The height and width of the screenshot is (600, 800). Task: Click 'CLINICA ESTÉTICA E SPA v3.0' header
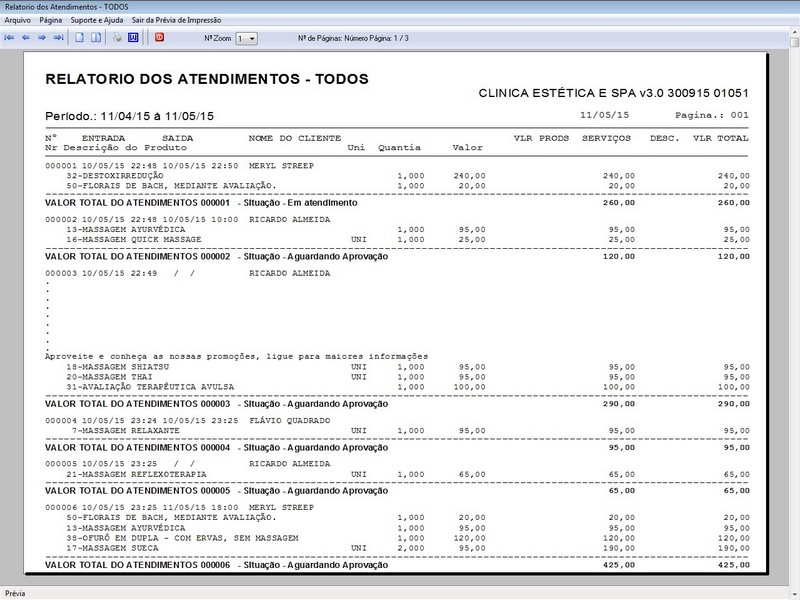[571, 93]
